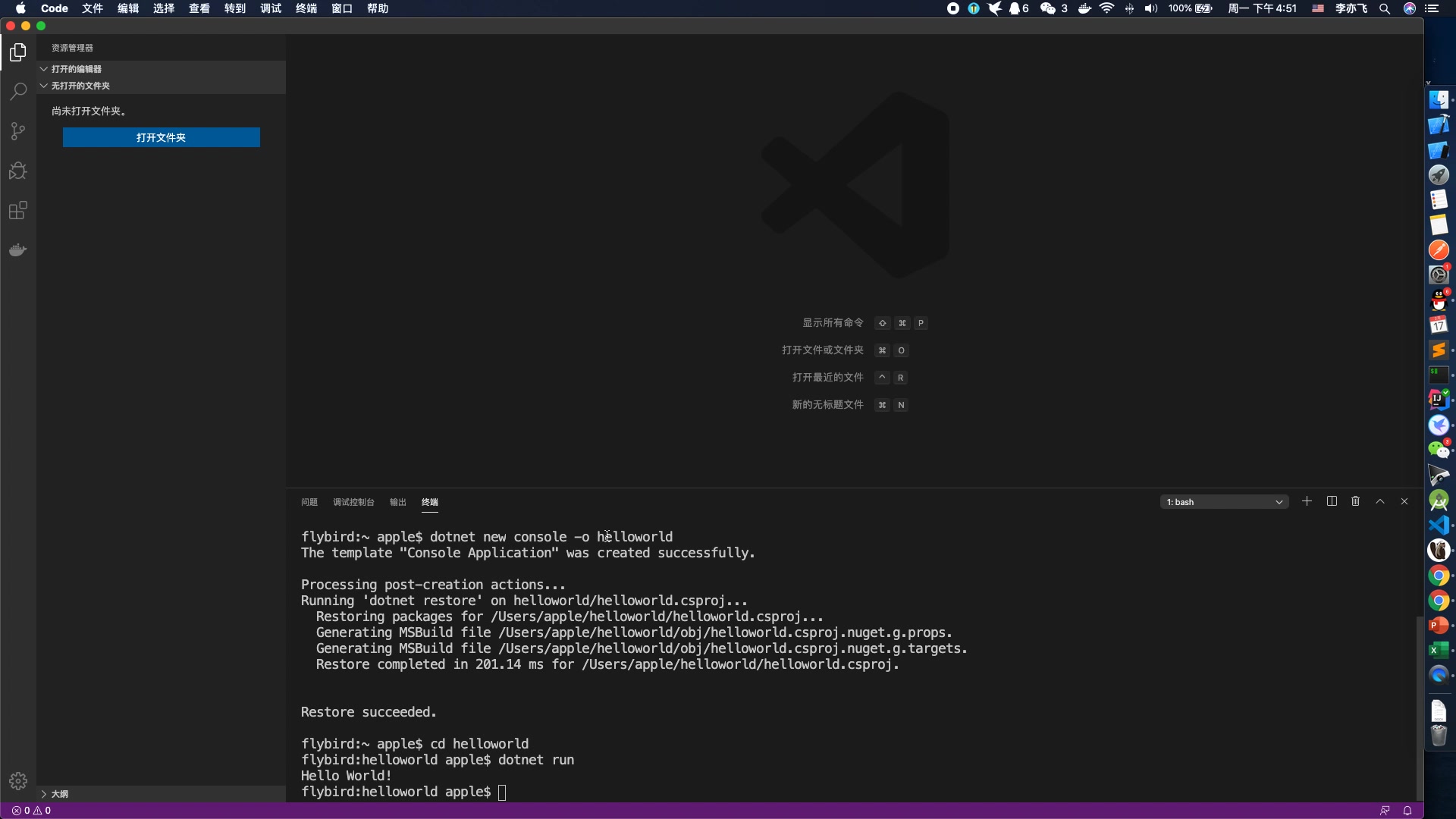Open the Extensions view

pyautogui.click(x=18, y=210)
